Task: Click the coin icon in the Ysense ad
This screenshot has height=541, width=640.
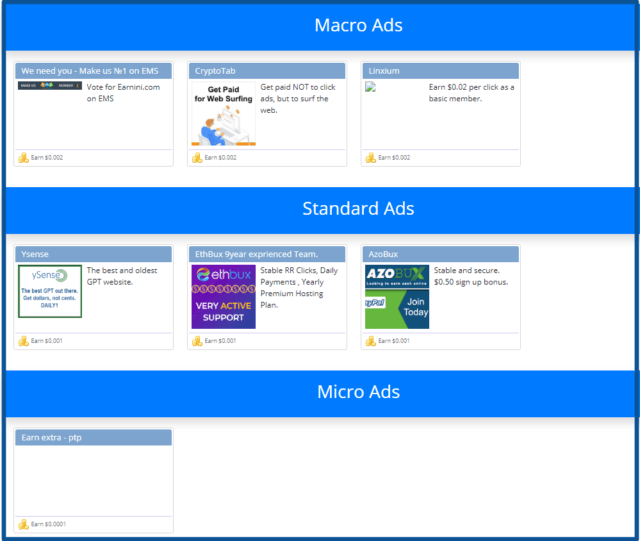Action: coord(23,341)
